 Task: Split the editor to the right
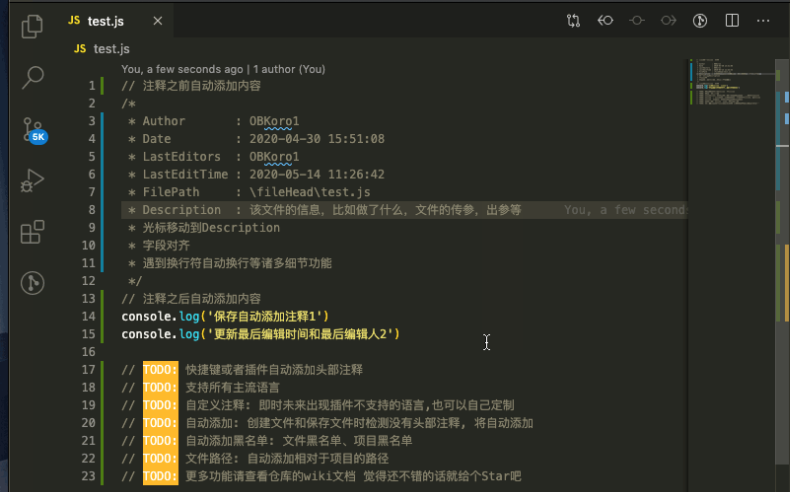tap(732, 20)
